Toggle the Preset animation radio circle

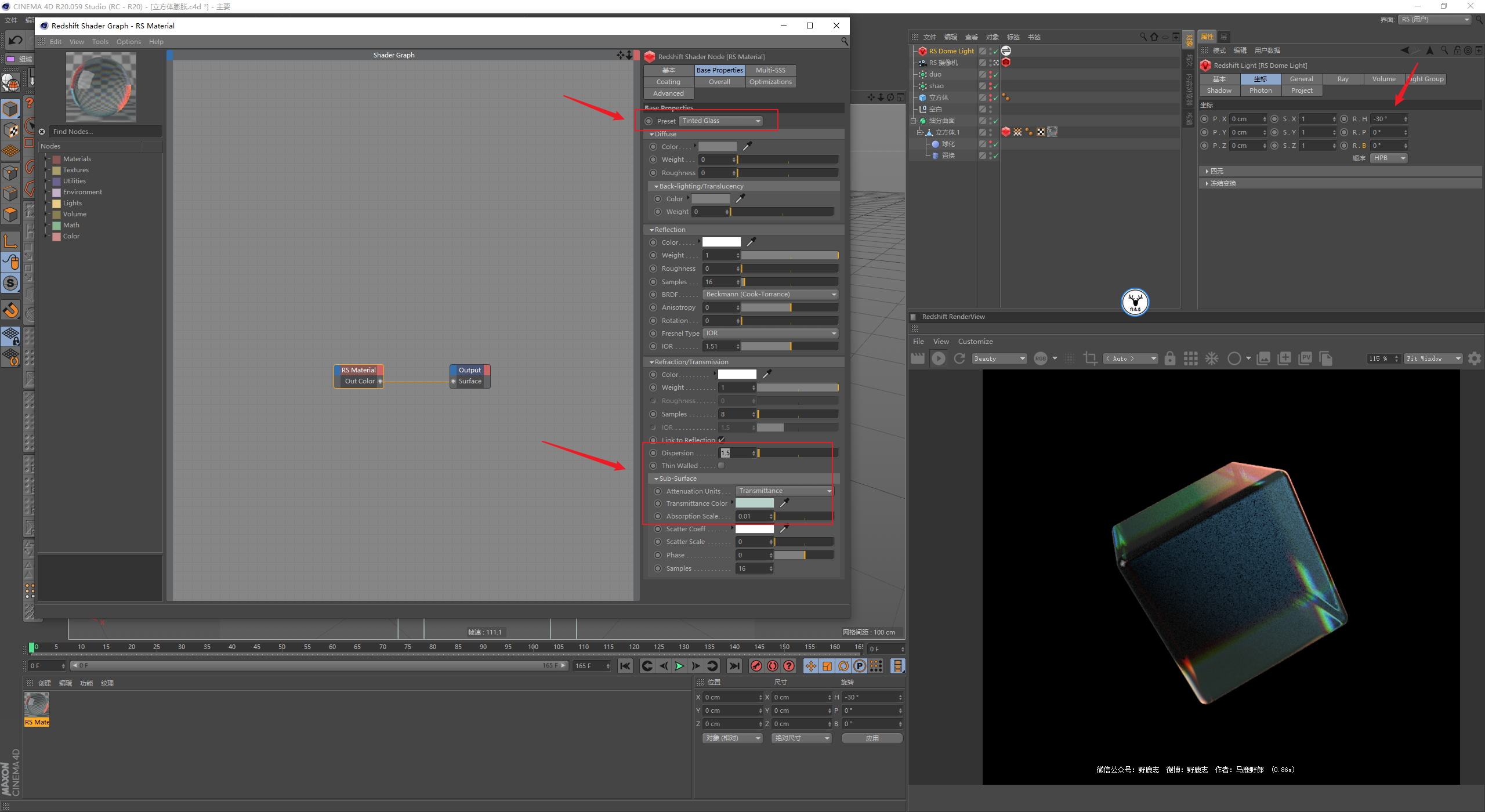click(x=649, y=121)
